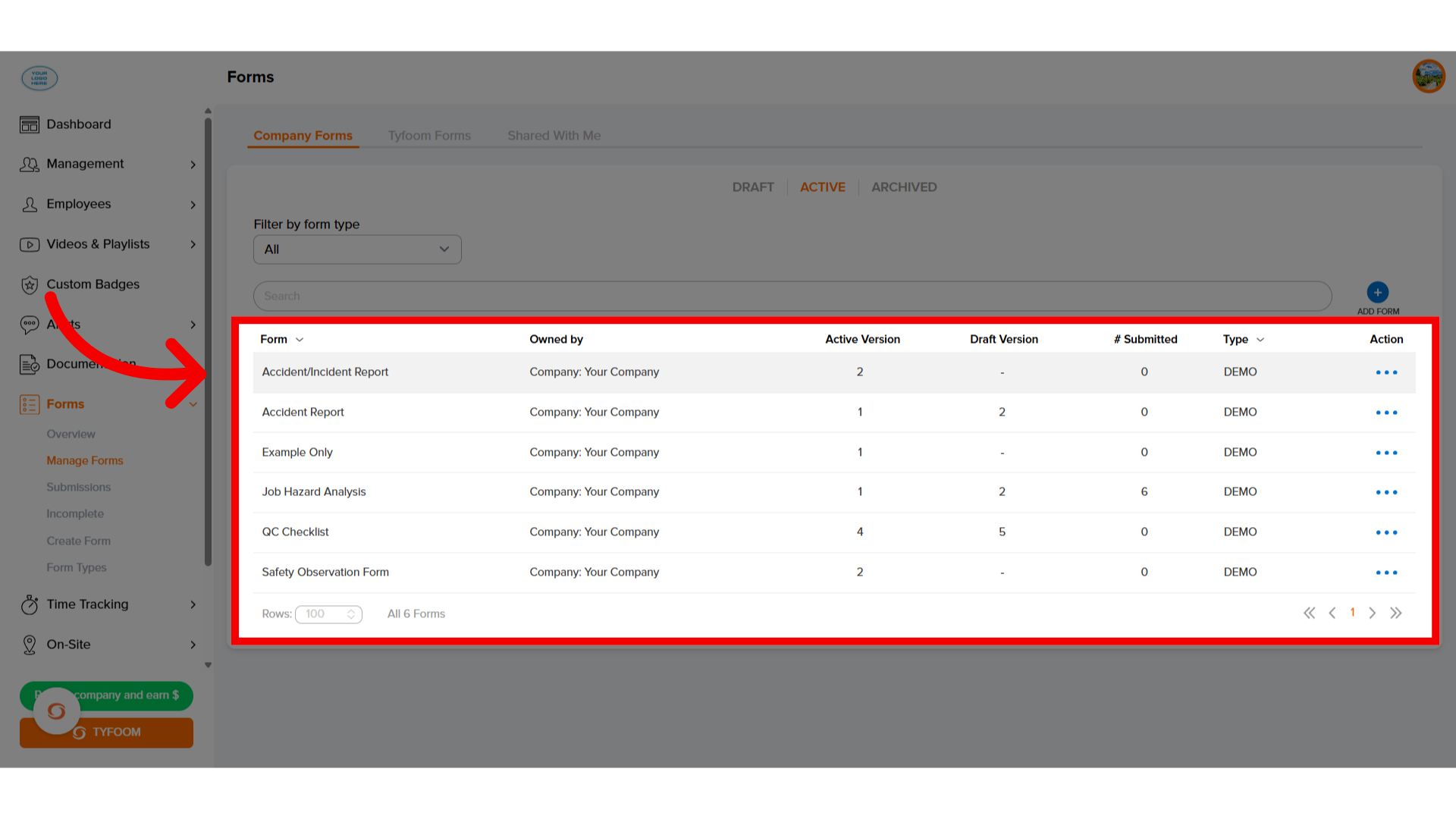Click the Forms sidebar icon
The width and height of the screenshot is (1456, 819).
click(x=30, y=404)
